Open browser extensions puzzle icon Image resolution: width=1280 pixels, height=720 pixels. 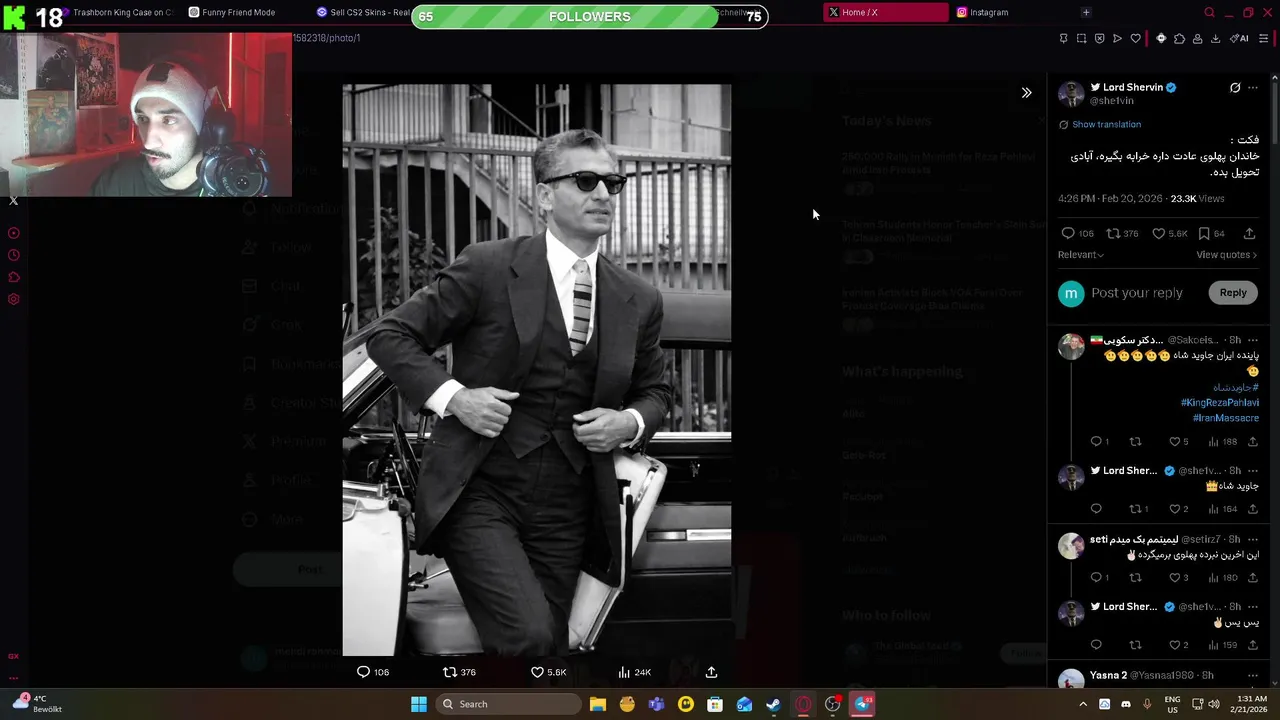1179,38
